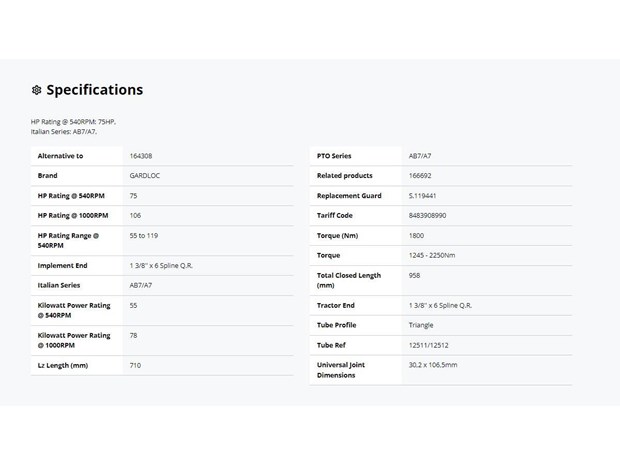Viewport: 620px width, 465px height.
Task: Click the 'Tube Ref' label
Action: click(331, 345)
